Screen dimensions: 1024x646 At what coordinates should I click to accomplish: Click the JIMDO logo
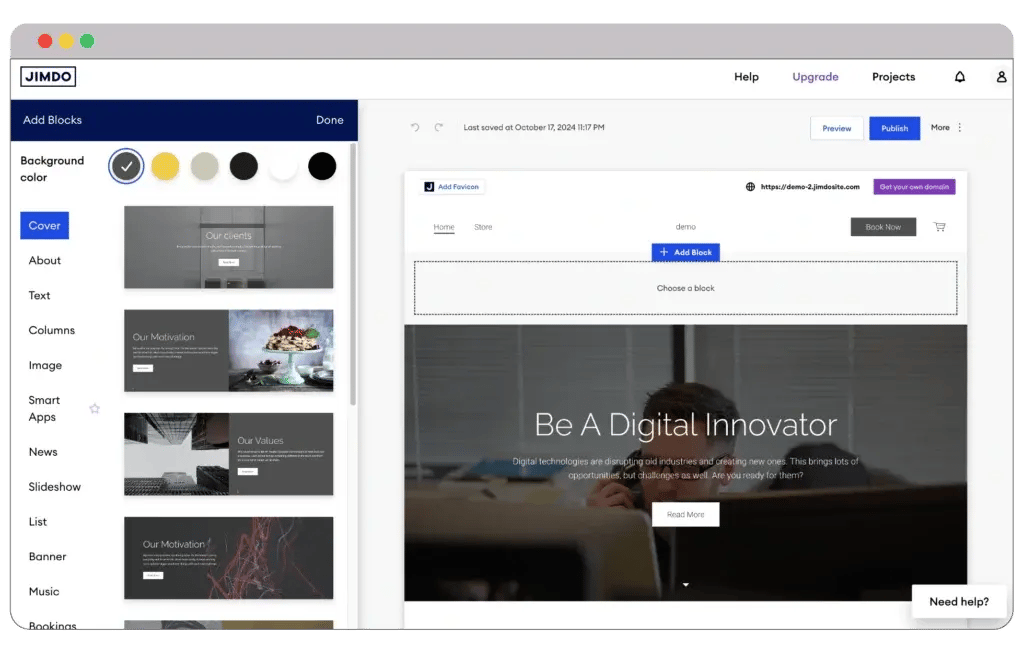point(48,77)
